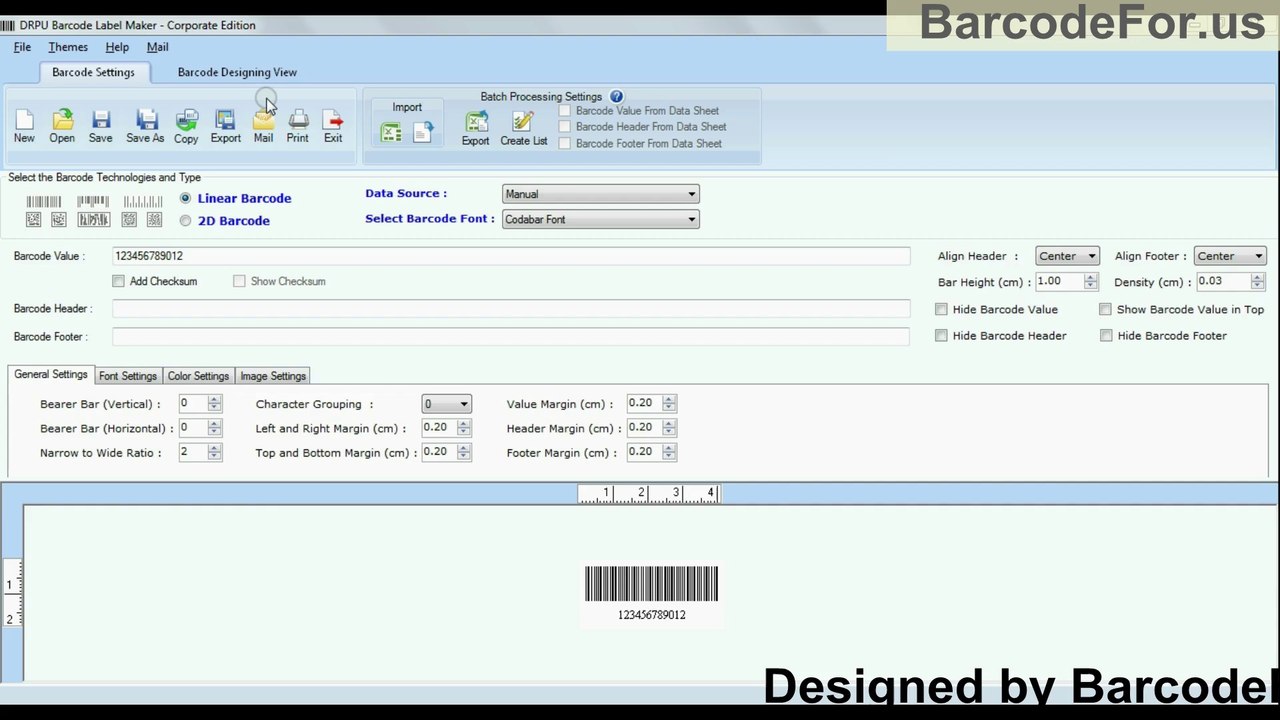
Task: Open the Mail menu
Action: click(157, 47)
